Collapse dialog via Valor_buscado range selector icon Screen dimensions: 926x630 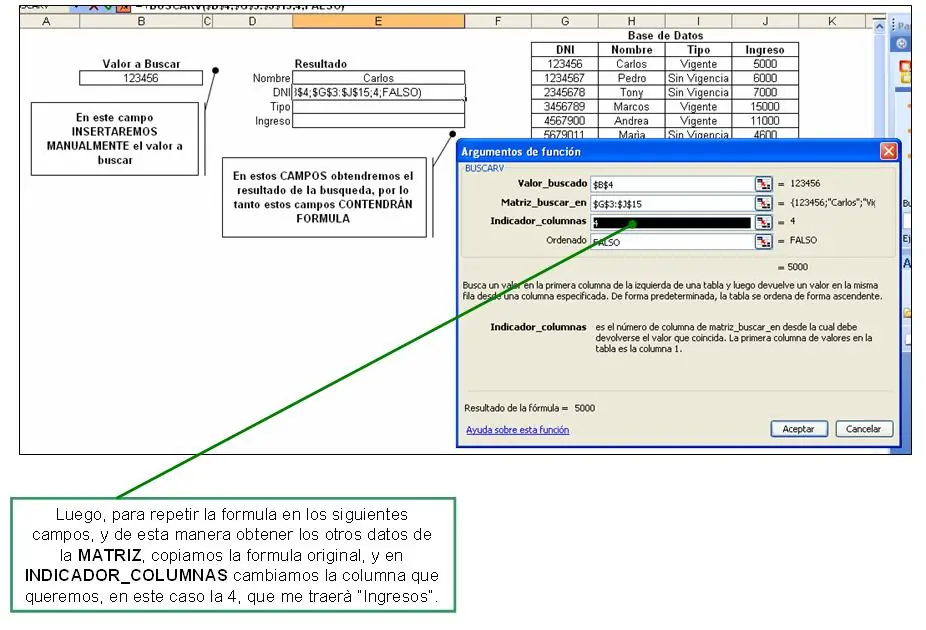764,184
